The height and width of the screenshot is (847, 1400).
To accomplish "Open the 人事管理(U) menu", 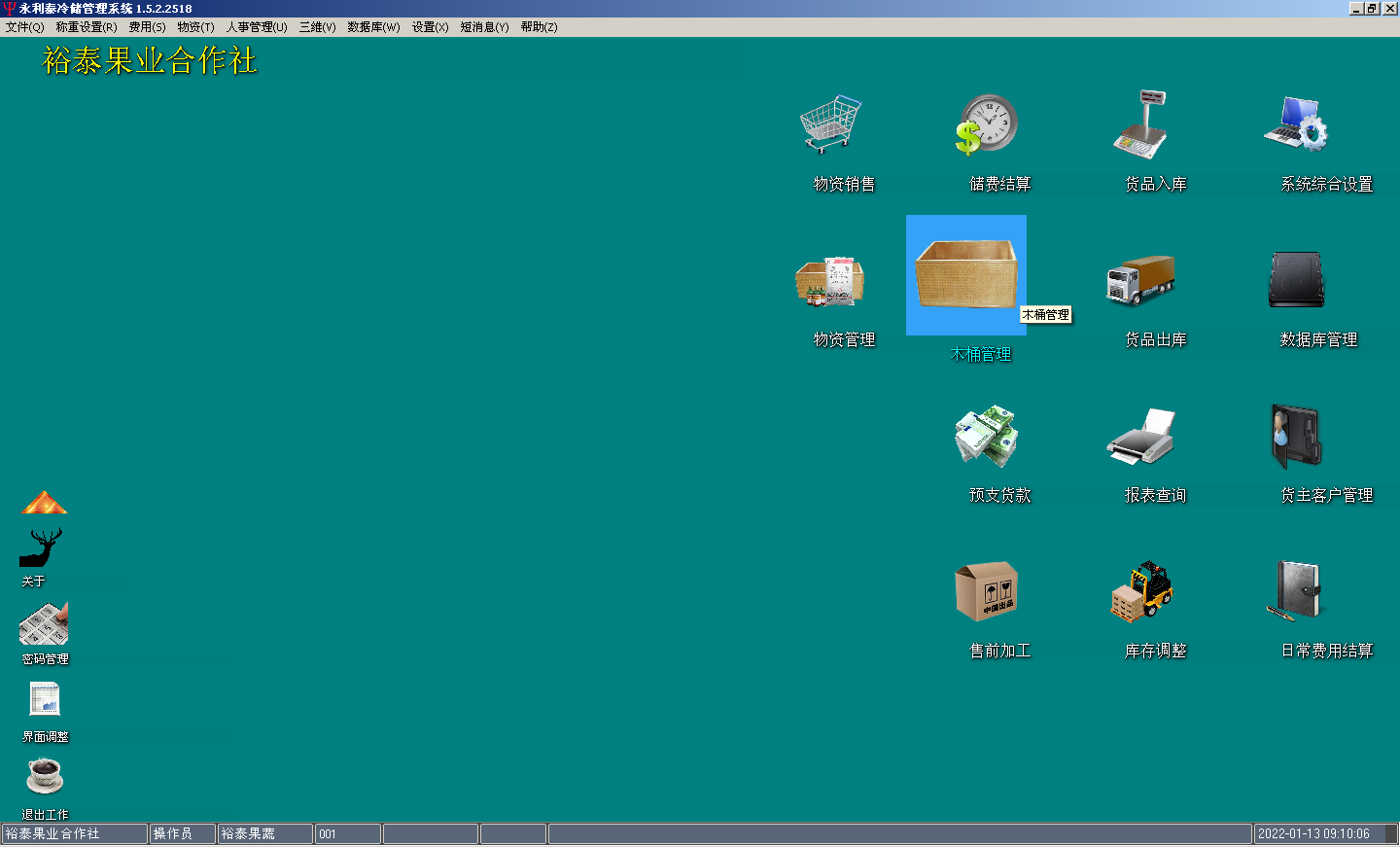I will coord(257,27).
